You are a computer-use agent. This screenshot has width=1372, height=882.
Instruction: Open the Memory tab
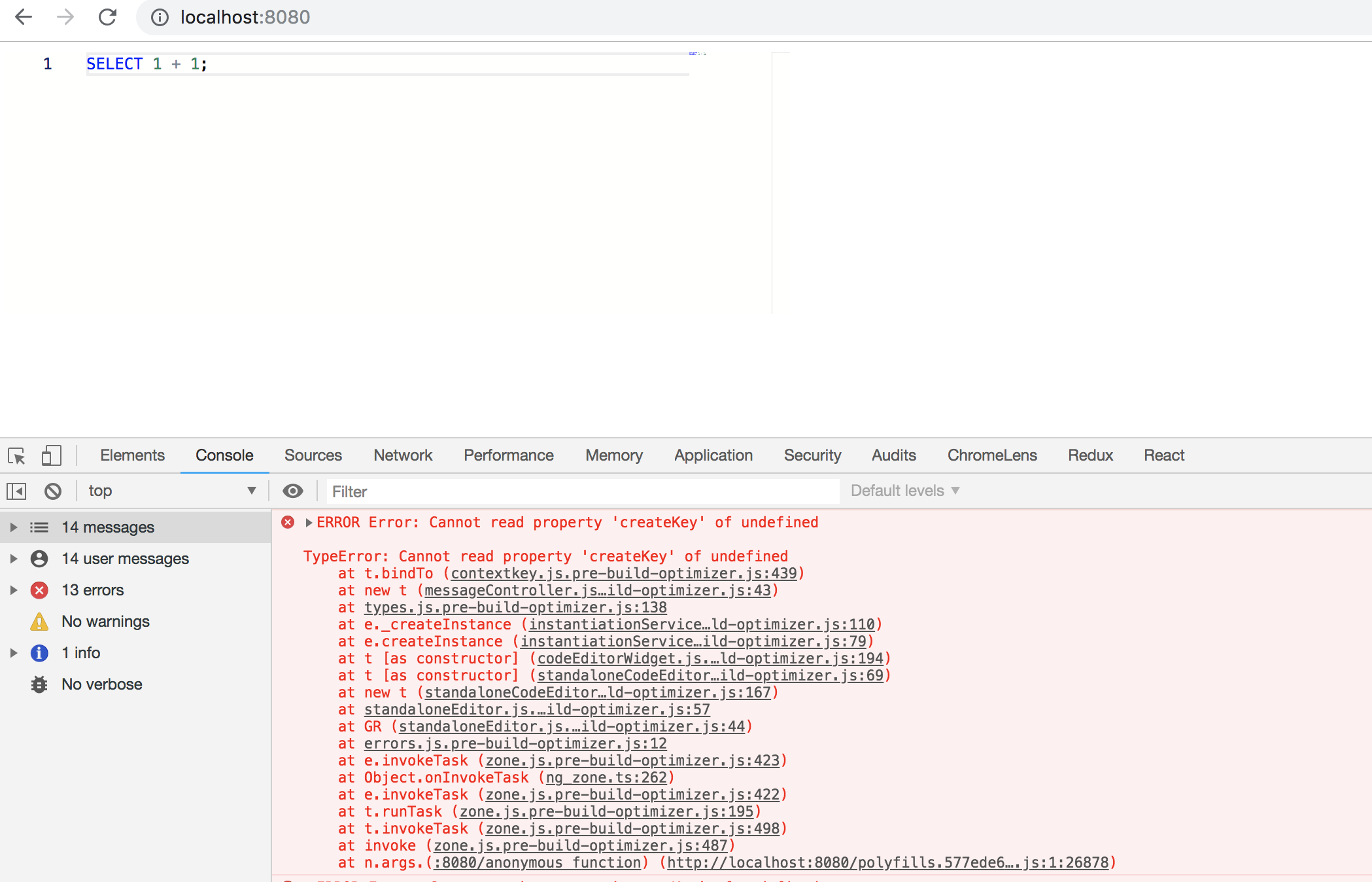(x=614, y=455)
